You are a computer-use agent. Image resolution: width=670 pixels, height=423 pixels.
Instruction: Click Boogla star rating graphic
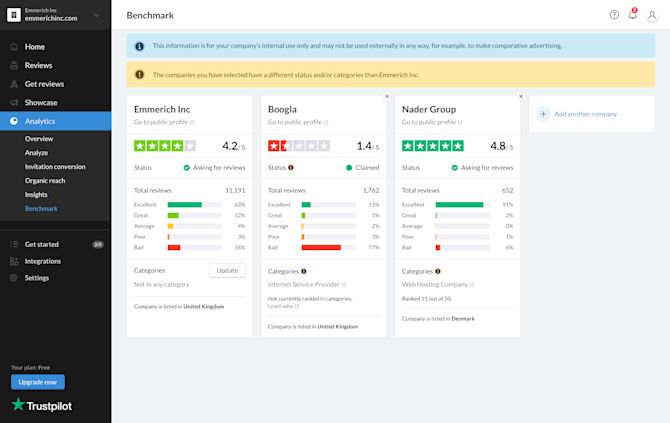[299, 146]
